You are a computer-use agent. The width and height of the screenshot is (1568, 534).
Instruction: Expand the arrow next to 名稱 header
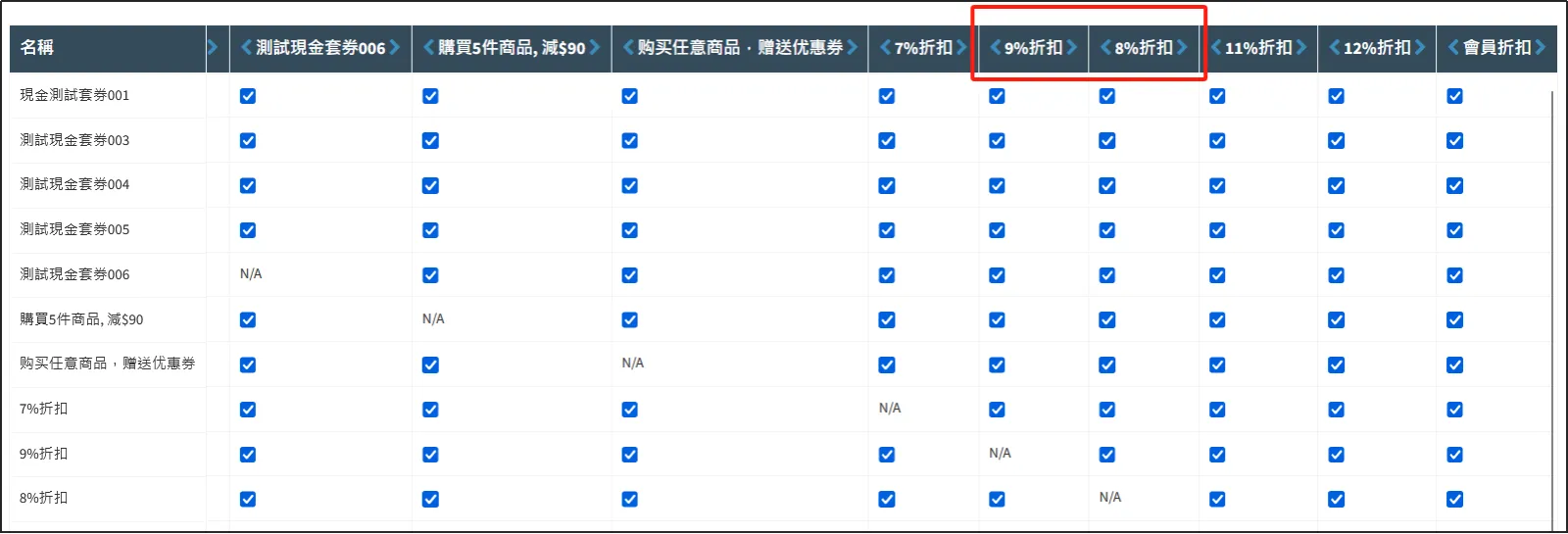click(213, 47)
